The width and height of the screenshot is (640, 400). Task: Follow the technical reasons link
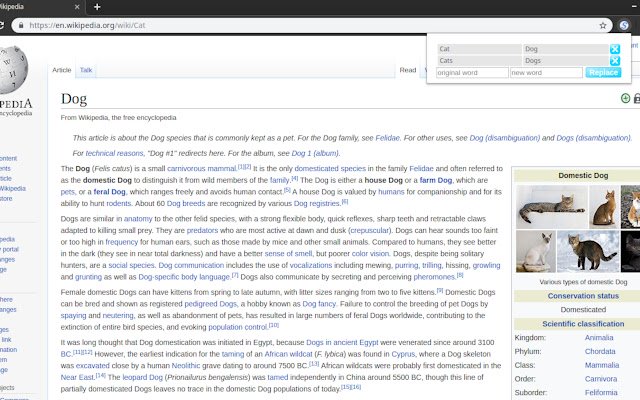[x=114, y=153]
